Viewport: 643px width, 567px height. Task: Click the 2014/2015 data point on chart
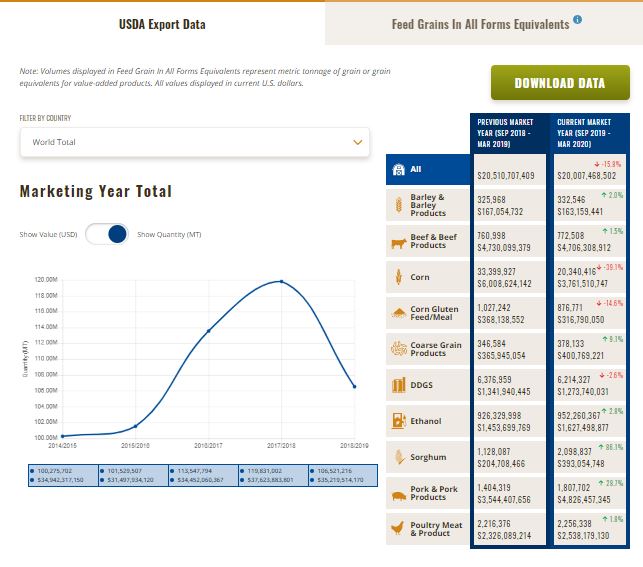point(62,436)
